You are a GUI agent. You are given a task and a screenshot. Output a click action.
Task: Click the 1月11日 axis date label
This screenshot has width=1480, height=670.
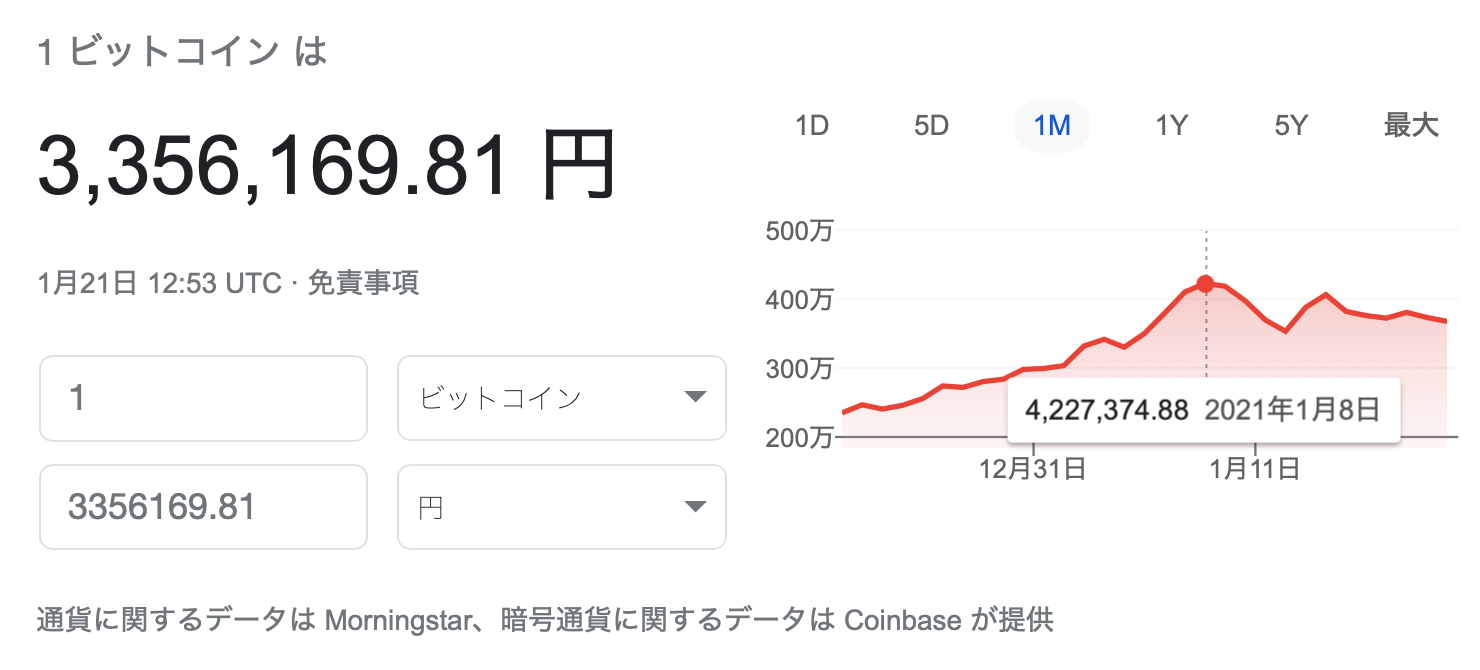point(1254,469)
